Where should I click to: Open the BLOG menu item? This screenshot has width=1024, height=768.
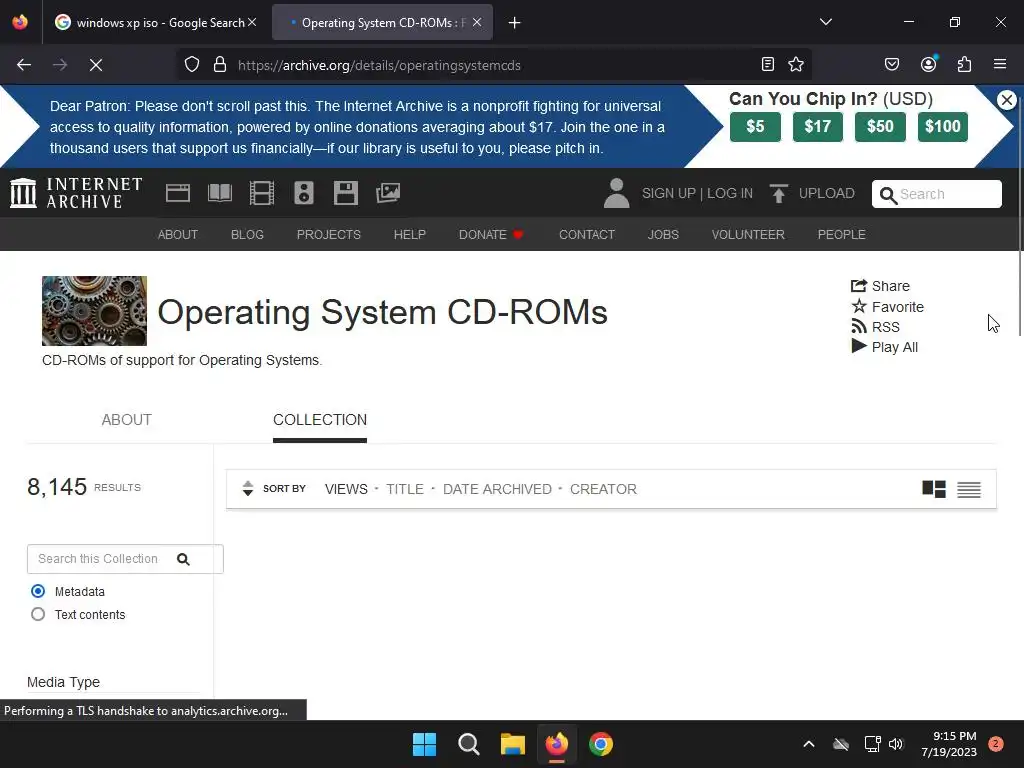248,234
